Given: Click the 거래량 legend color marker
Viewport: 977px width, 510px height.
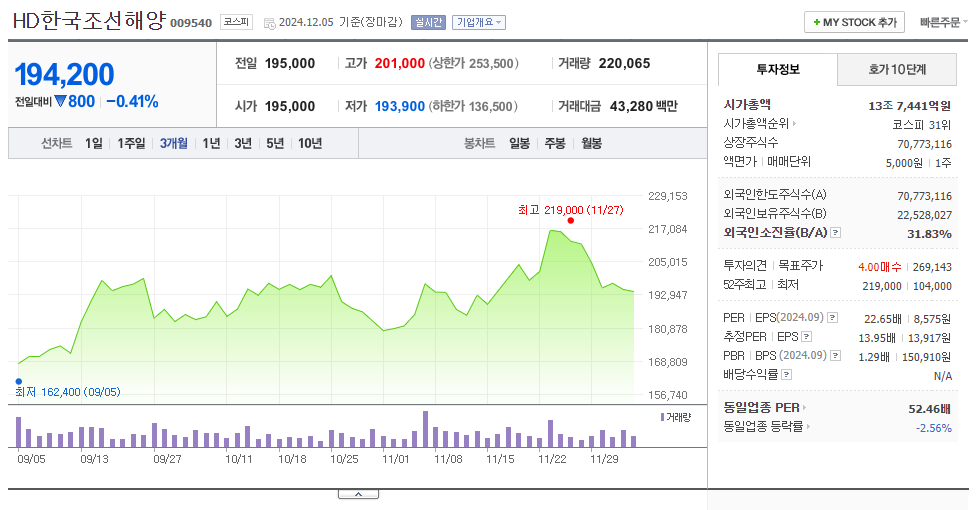Looking at the screenshot, I should click(662, 417).
